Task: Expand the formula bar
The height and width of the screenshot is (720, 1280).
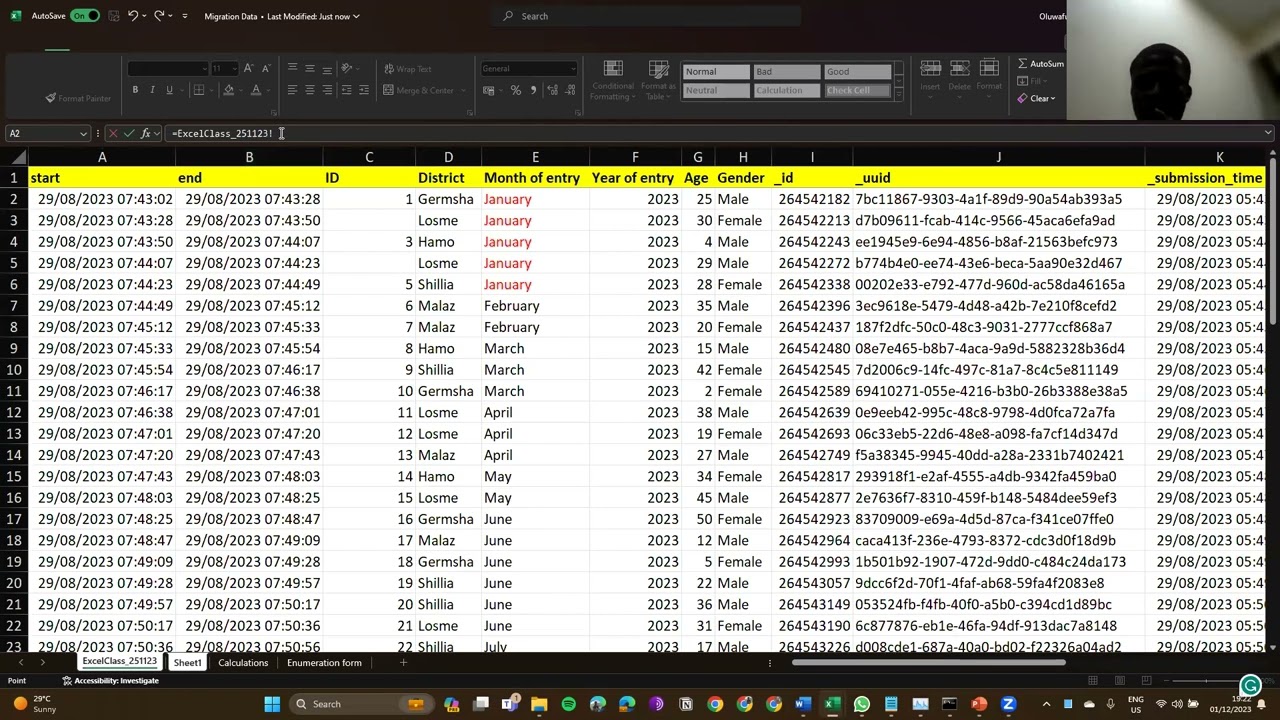Action: pos(1268,133)
